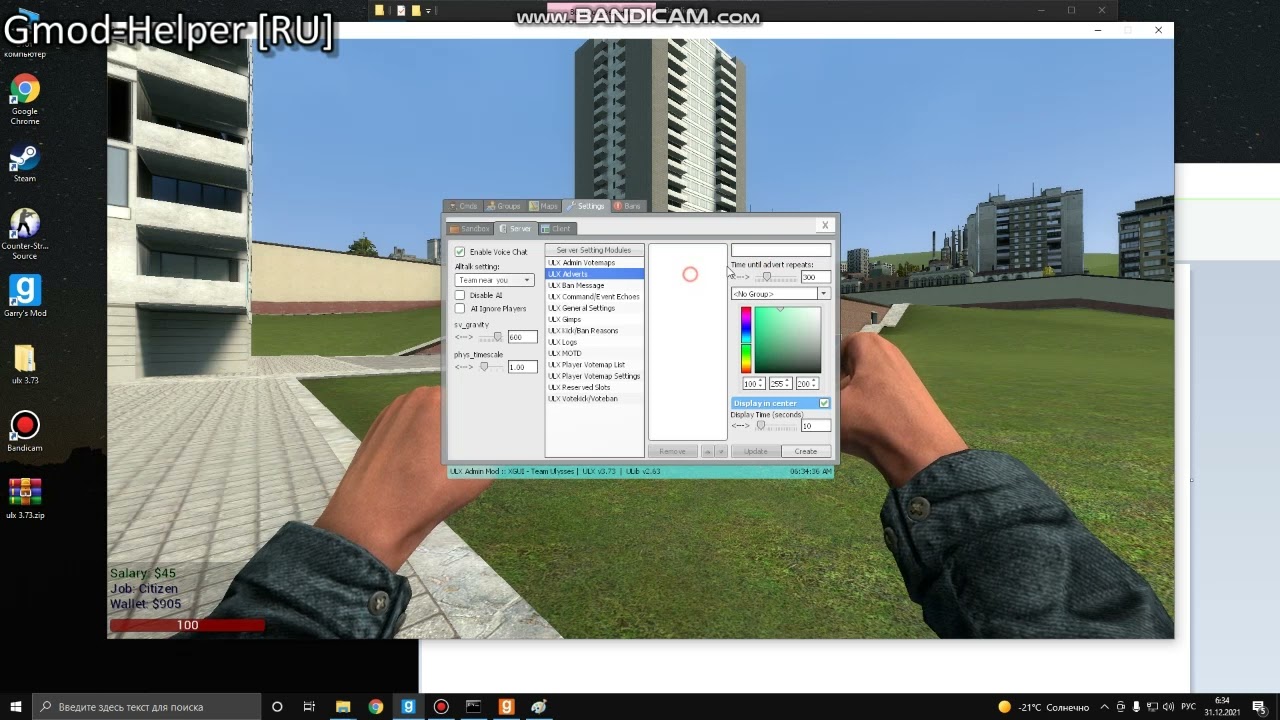The image size is (1280, 720).
Task: Open Alltalk setting dropdown
Action: pos(495,280)
